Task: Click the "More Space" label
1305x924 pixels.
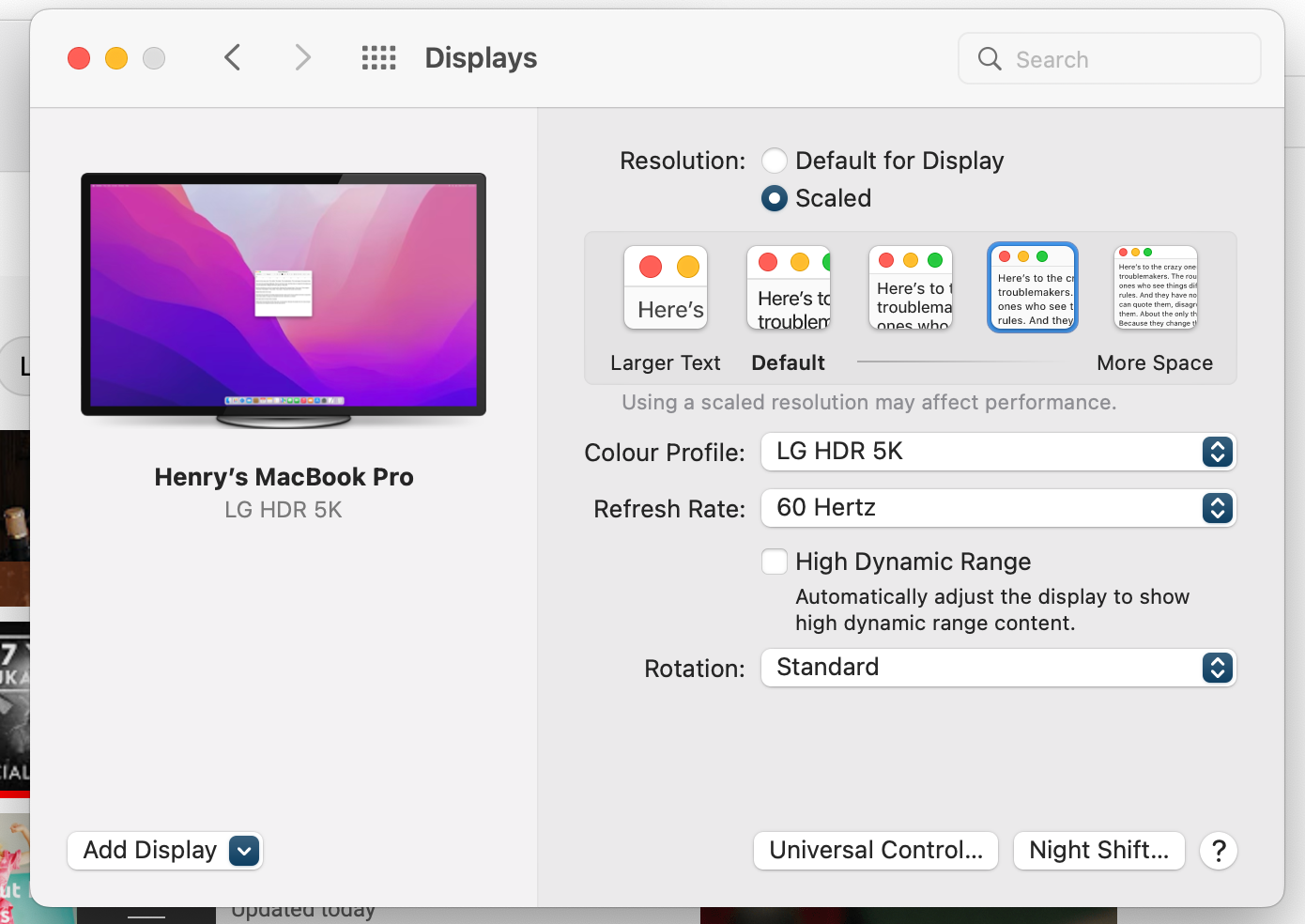Action: (x=1155, y=363)
